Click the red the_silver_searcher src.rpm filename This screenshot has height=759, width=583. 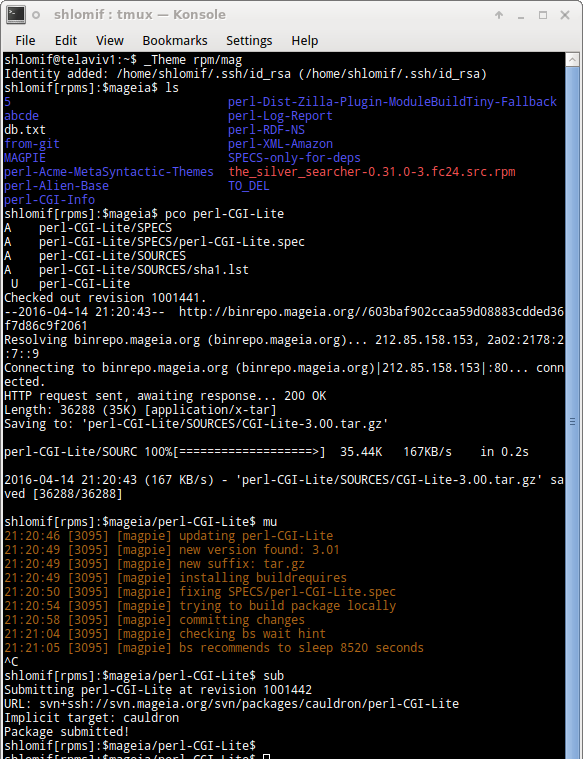coord(371,172)
